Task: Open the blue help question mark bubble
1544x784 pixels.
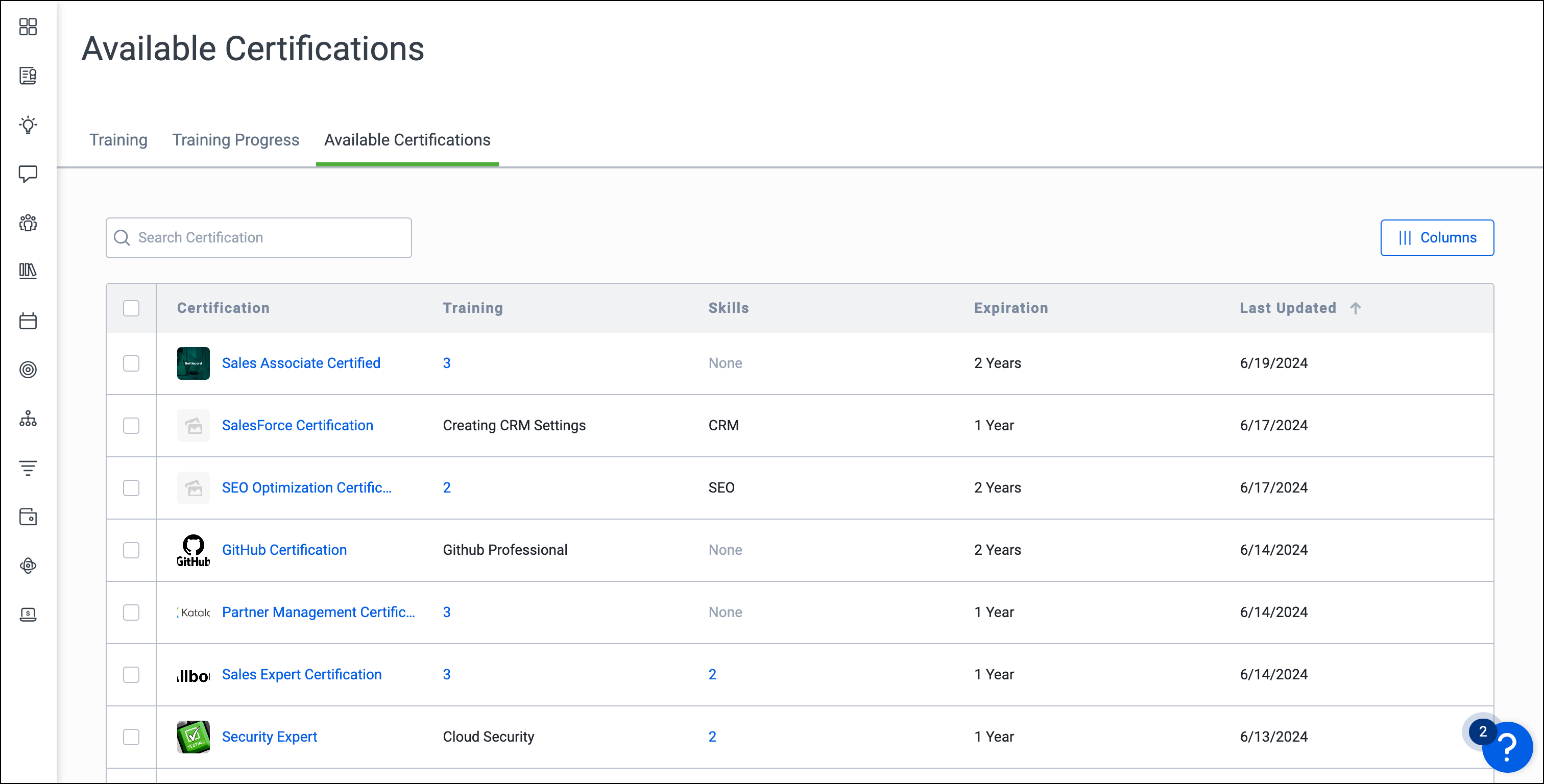Action: (x=1507, y=747)
